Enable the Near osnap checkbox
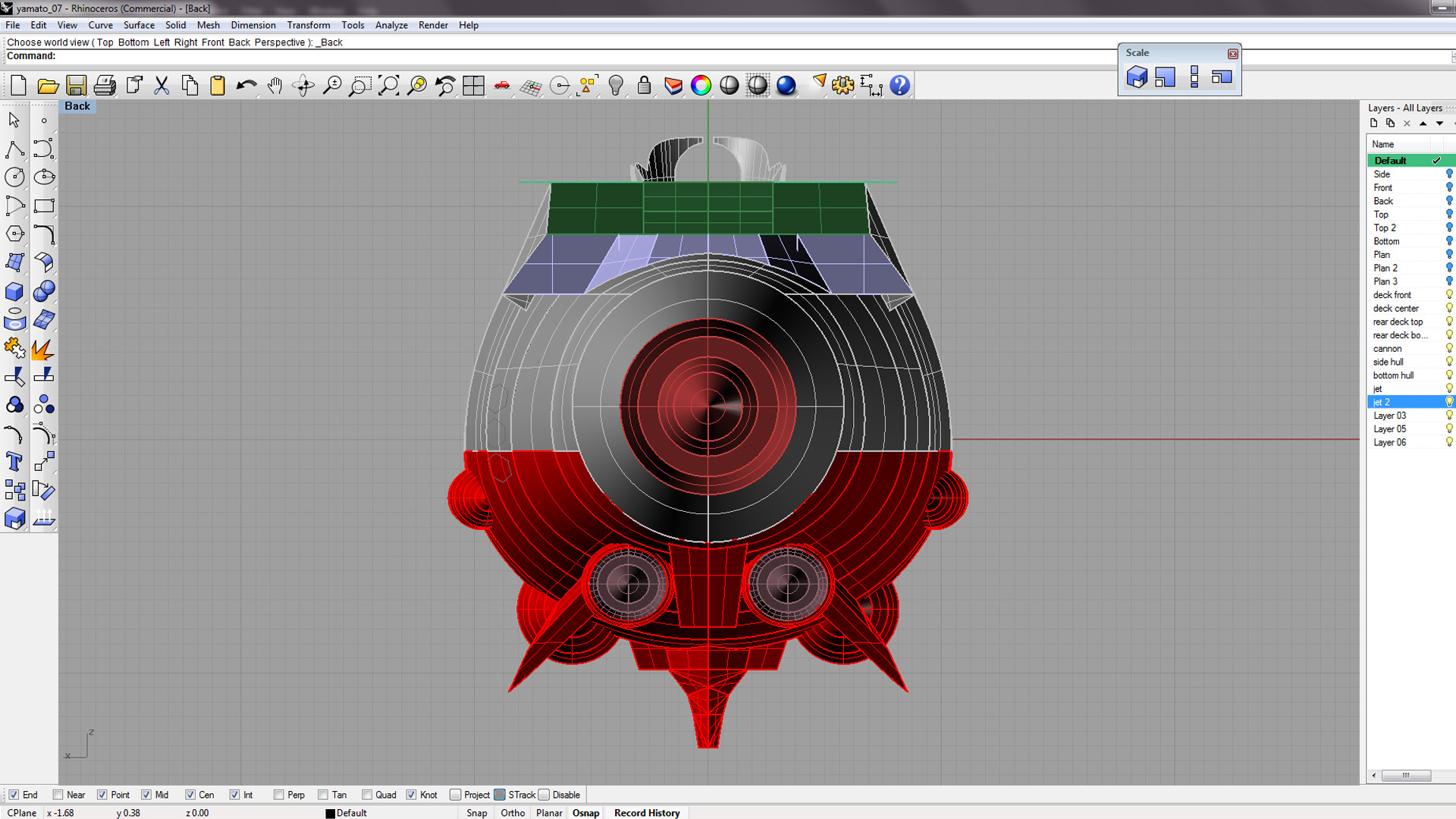This screenshot has width=1456, height=819. pyautogui.click(x=58, y=795)
